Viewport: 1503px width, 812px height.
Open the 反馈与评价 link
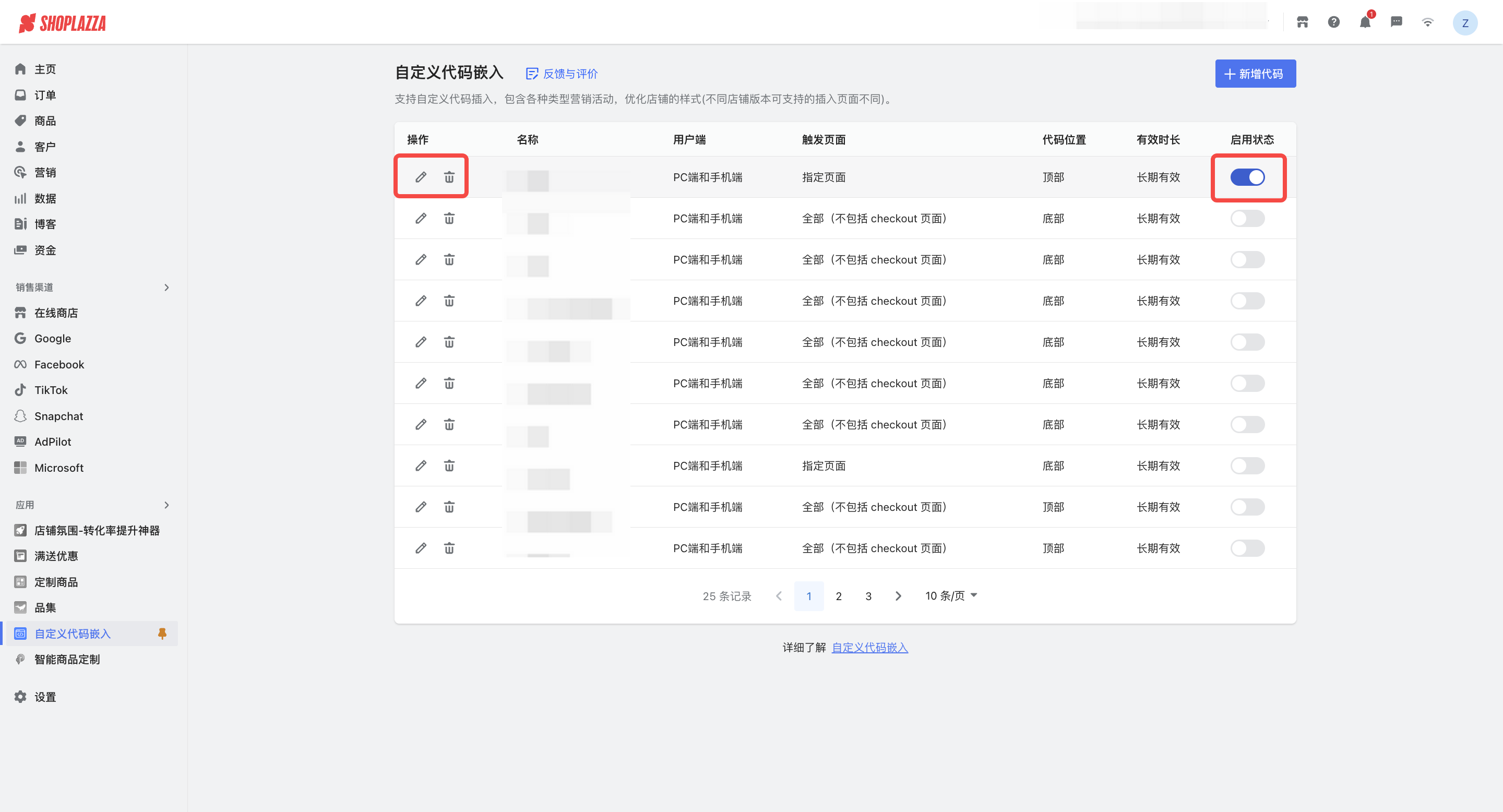(x=562, y=74)
